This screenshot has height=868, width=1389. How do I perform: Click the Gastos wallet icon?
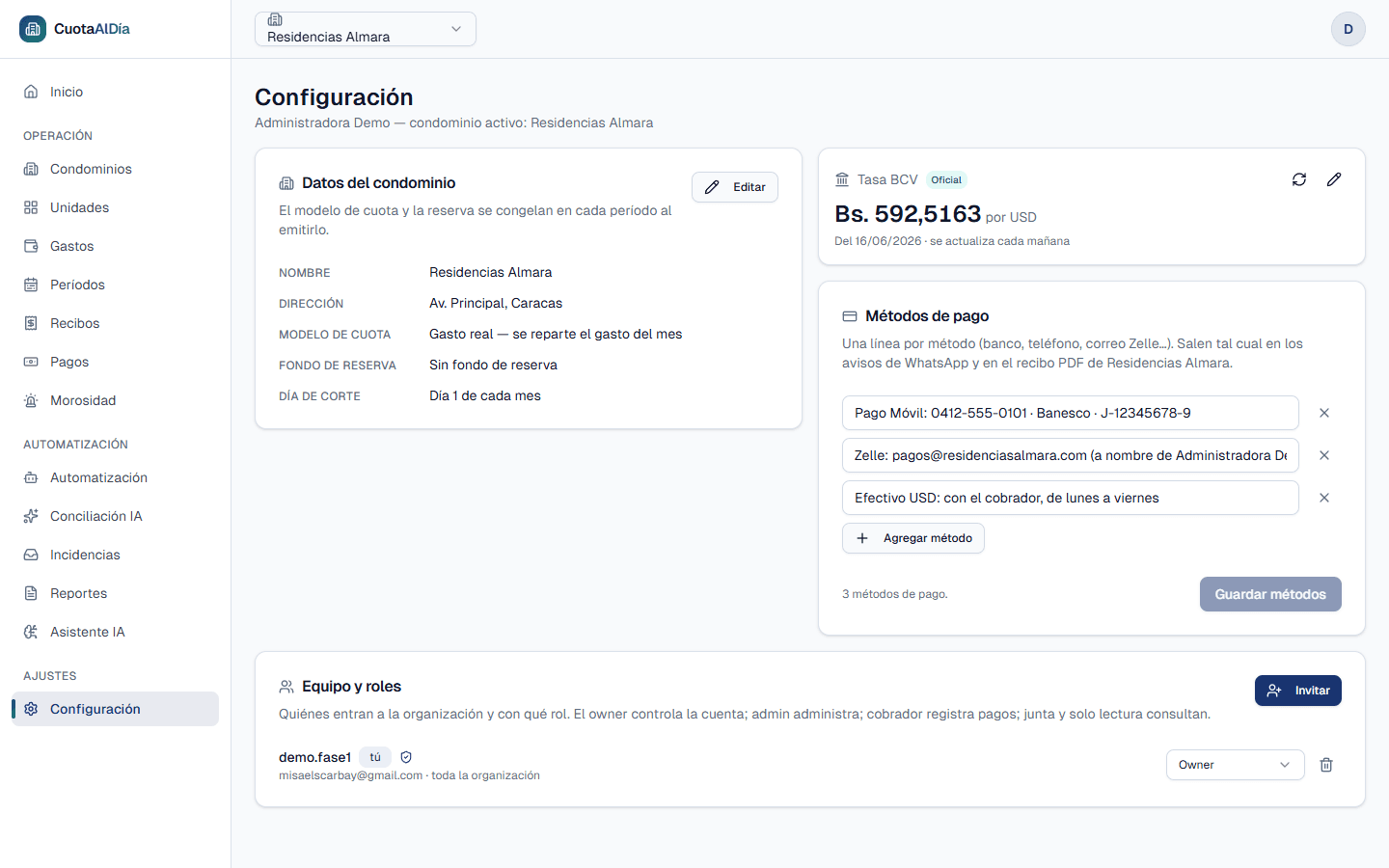pos(31,246)
